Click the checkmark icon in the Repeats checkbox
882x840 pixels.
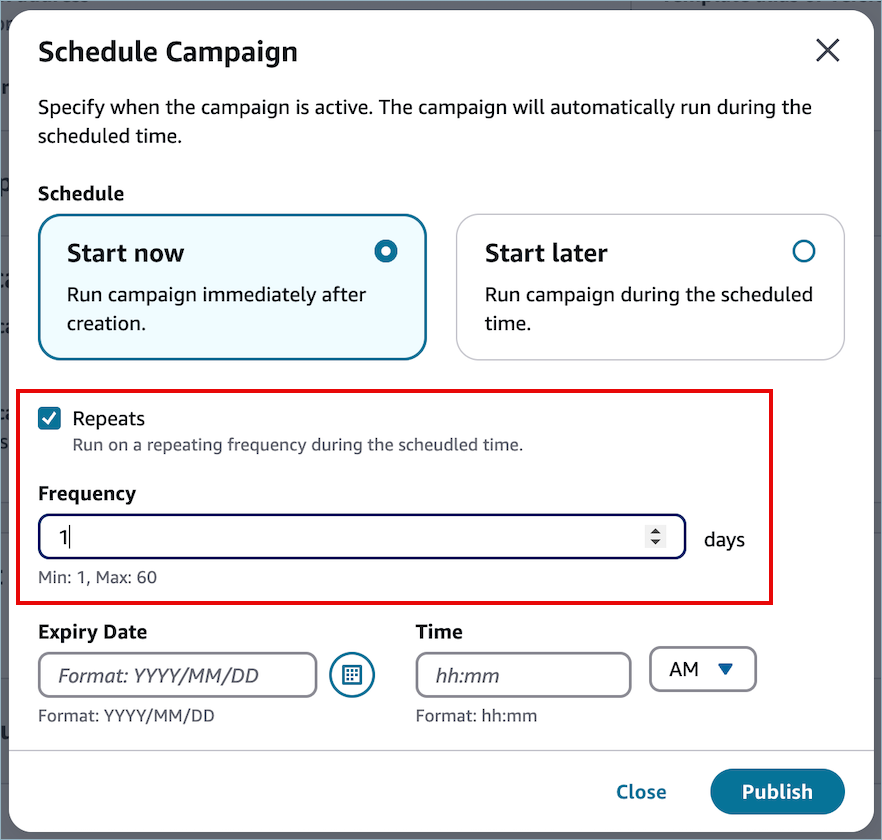49,418
